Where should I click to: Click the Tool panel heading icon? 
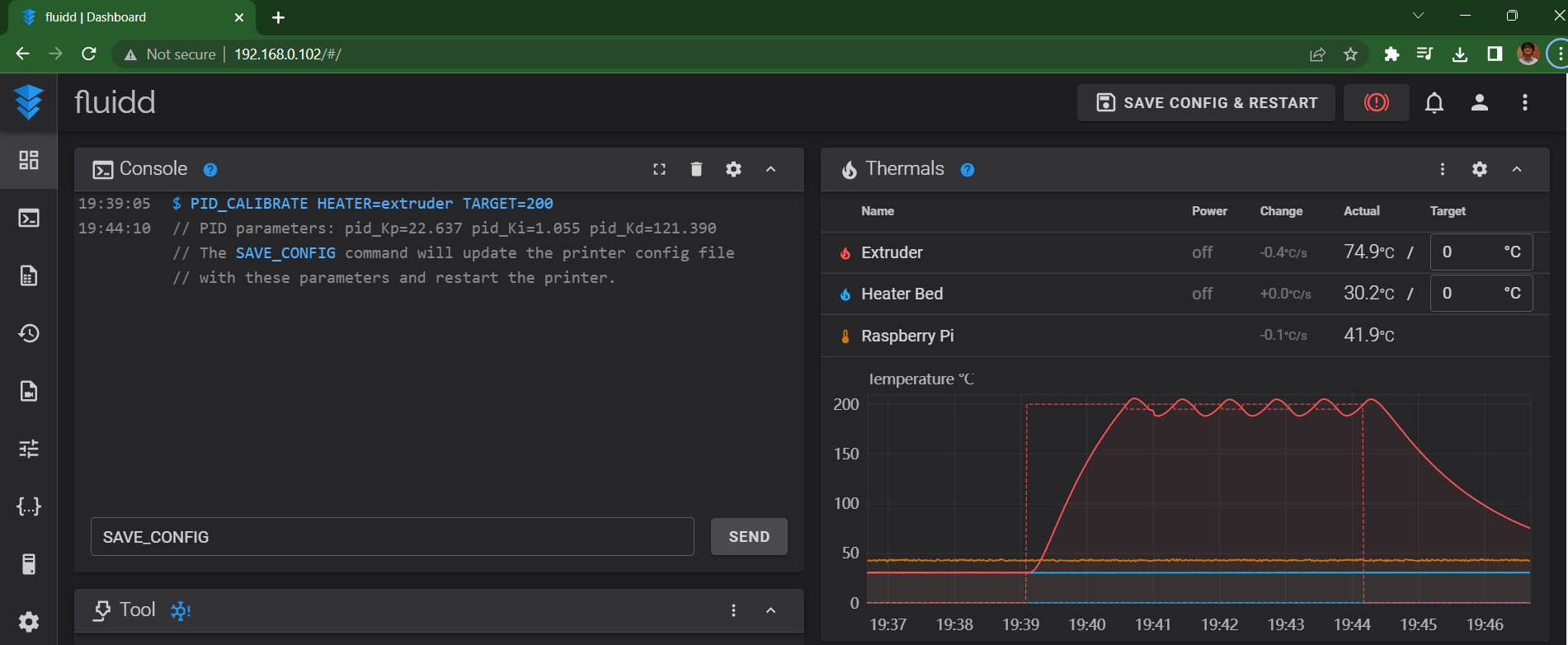click(x=101, y=610)
